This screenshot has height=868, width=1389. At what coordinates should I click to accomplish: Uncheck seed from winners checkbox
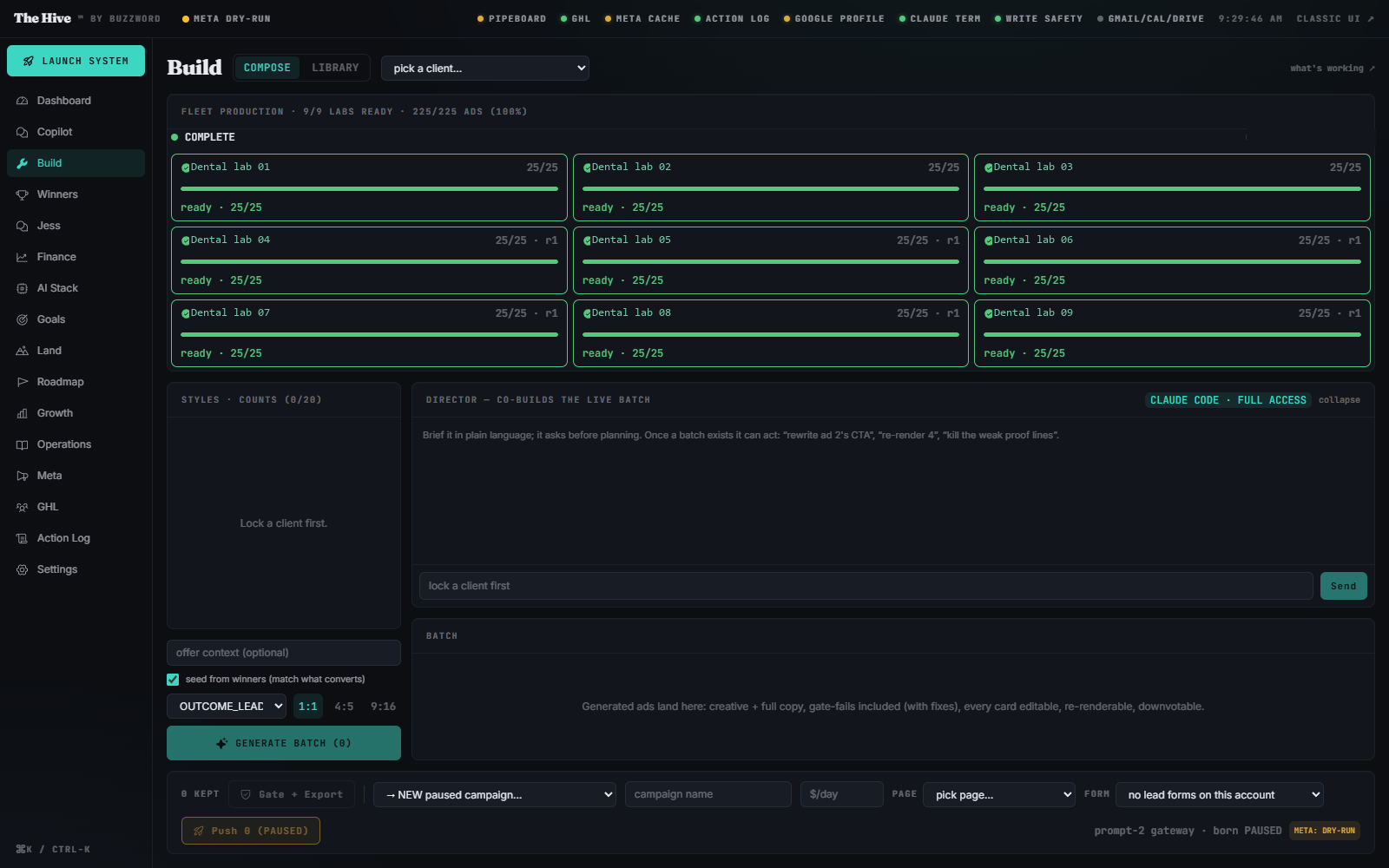pos(173,680)
